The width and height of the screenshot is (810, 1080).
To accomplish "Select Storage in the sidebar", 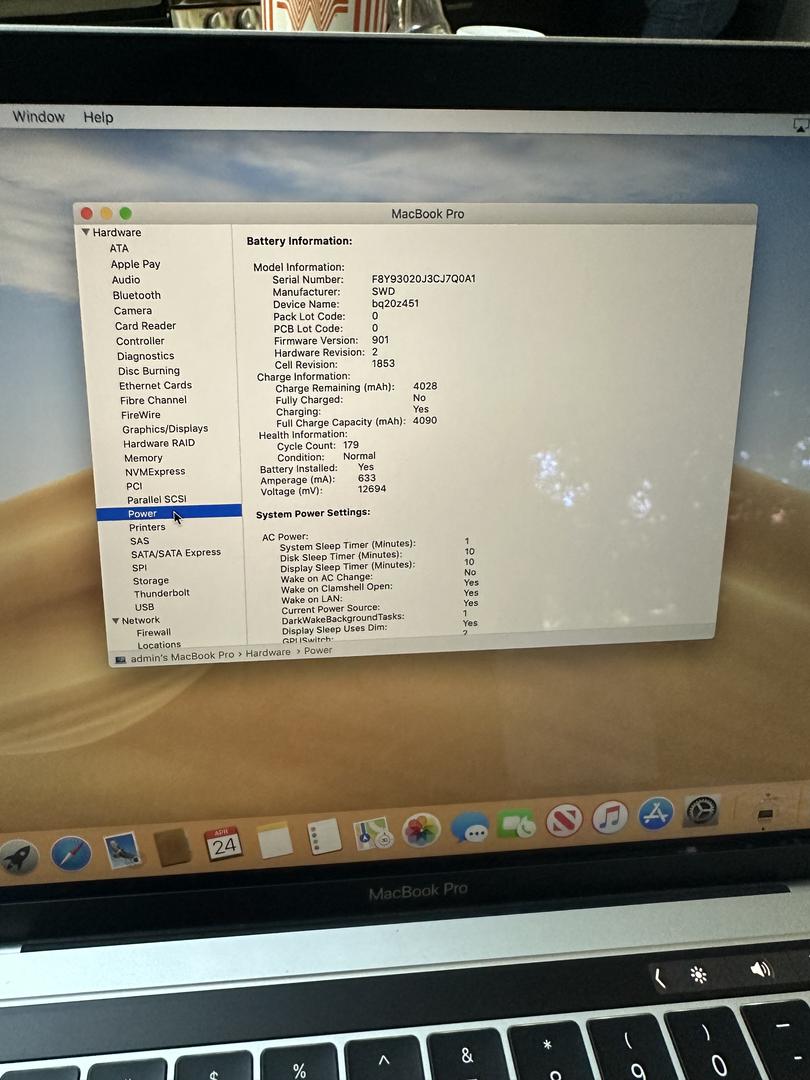I will tap(151, 581).
